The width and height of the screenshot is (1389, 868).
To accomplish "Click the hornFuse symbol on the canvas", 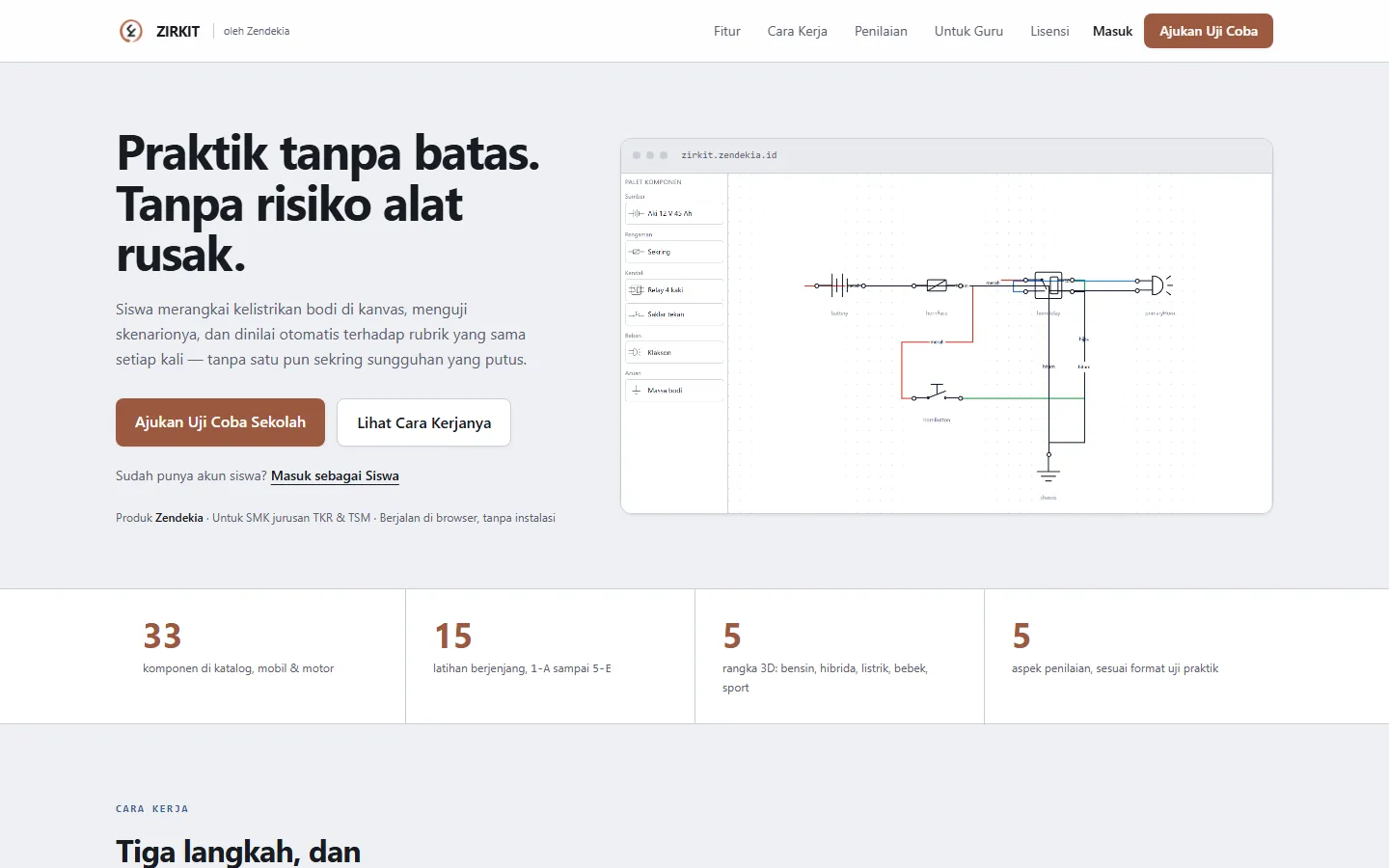I will pyautogui.click(x=937, y=285).
